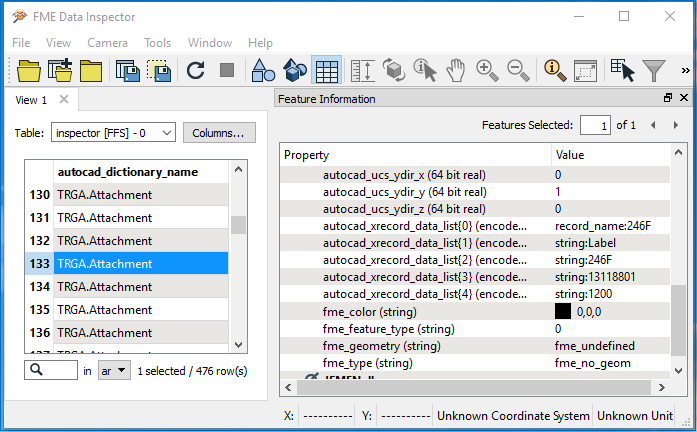Open the search-in column dropdown
This screenshot has width=697, height=432.
pos(114,370)
